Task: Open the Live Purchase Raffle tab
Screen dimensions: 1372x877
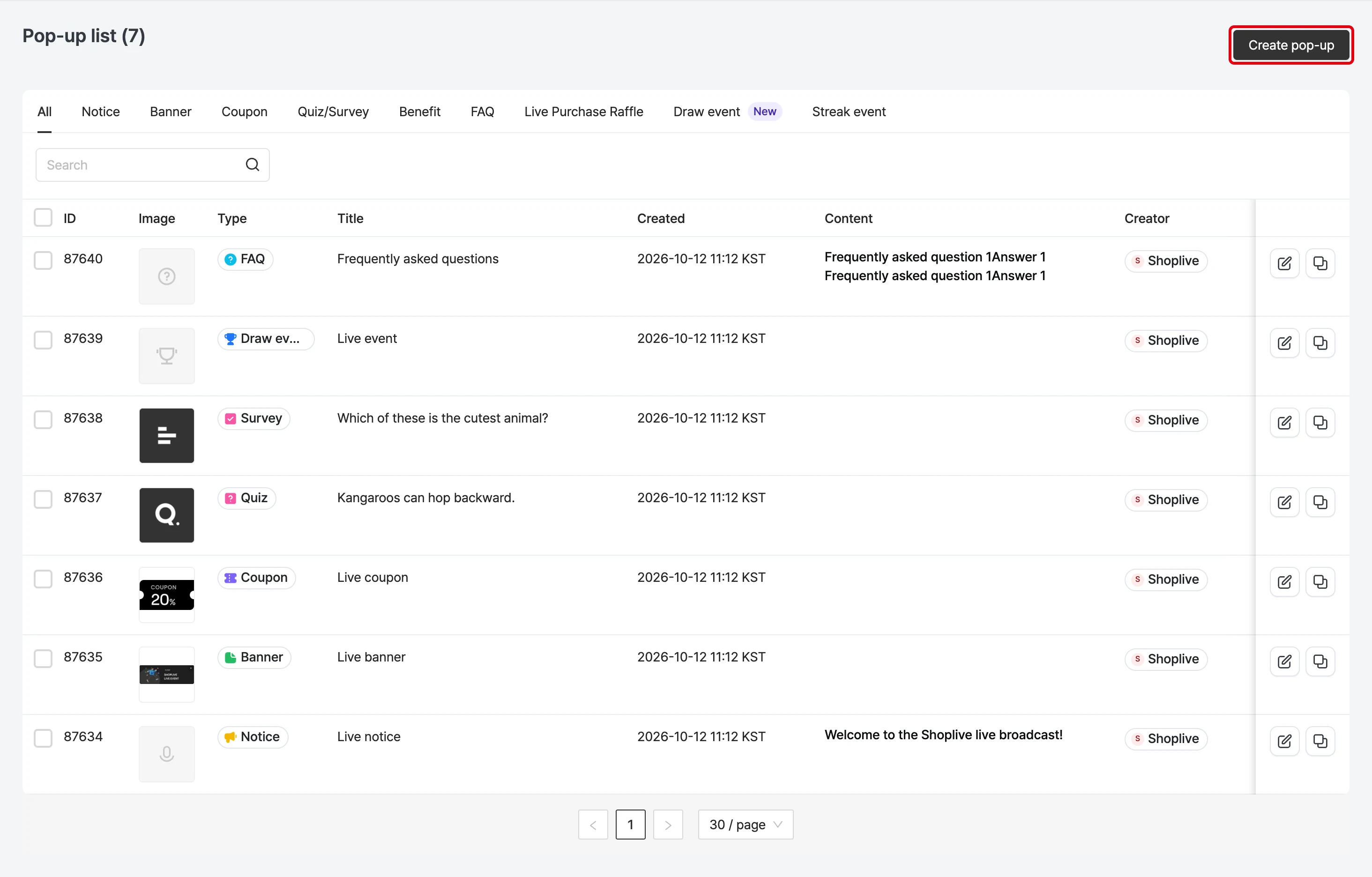Action: click(583, 111)
